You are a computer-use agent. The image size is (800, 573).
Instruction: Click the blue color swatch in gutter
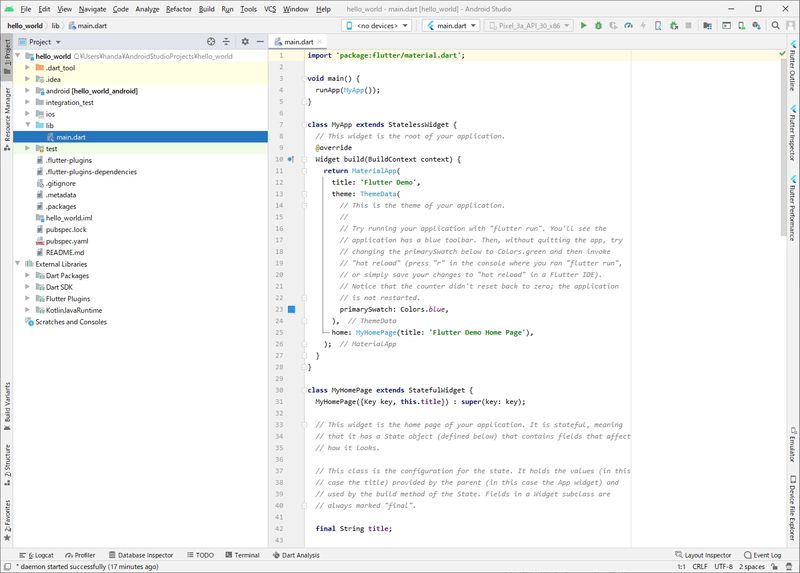click(291, 310)
